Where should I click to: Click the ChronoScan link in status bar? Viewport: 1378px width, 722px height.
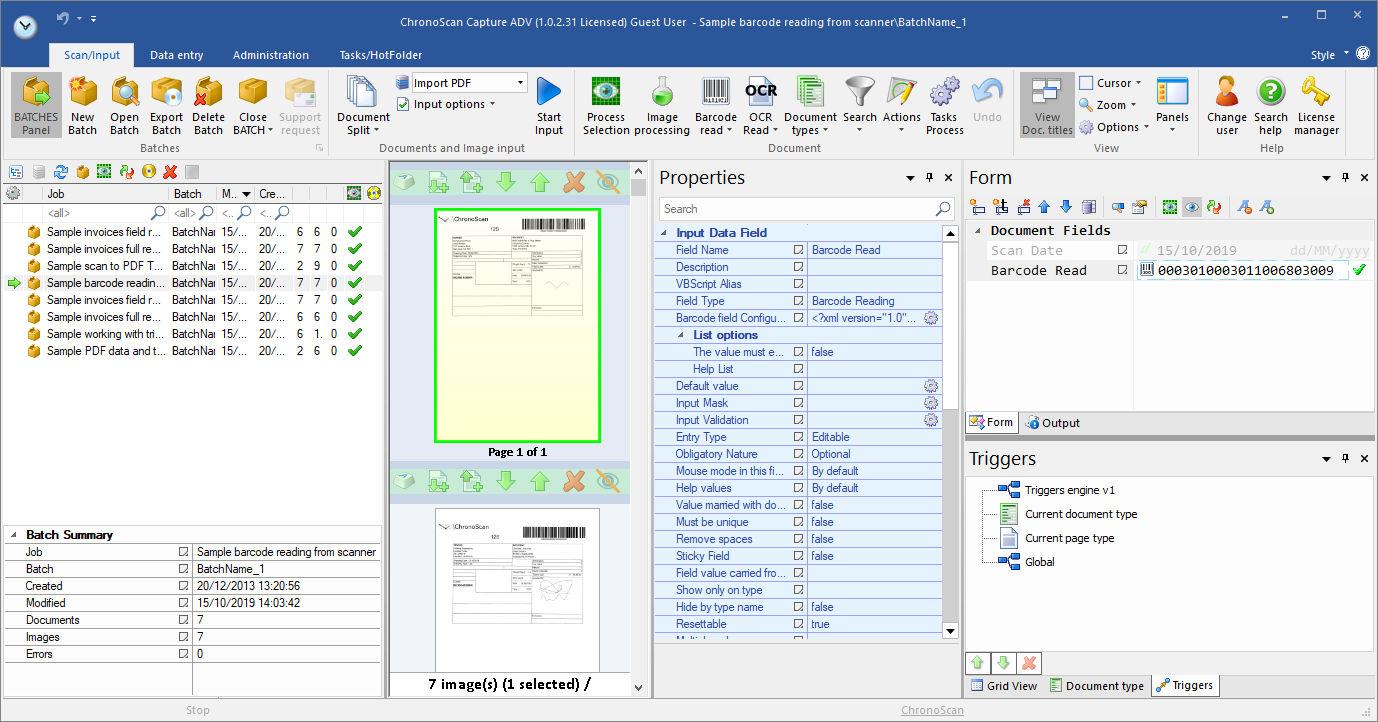click(x=932, y=710)
